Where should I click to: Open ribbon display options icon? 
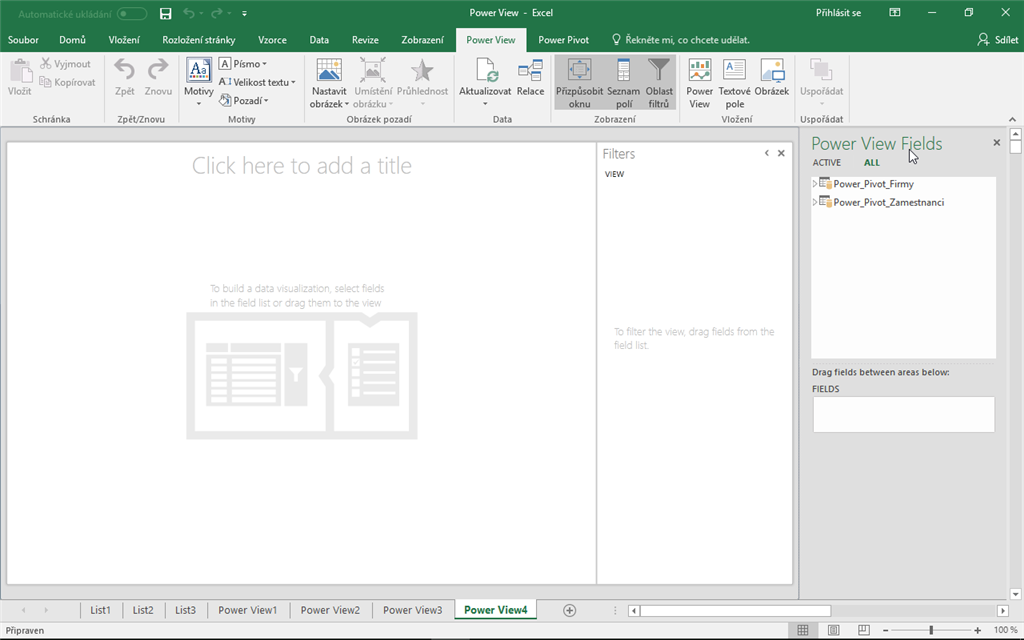pyautogui.click(x=895, y=12)
